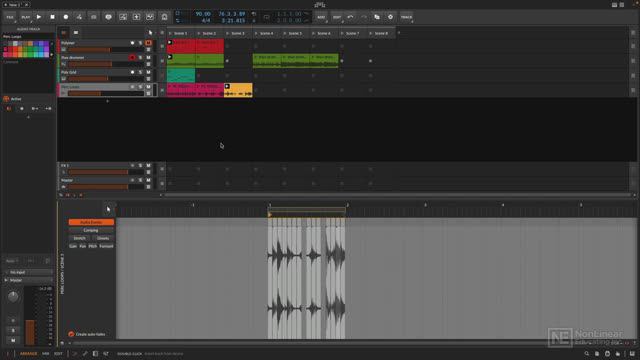Click the Undo arrow icon
The height and width of the screenshot is (360, 640).
(350, 17)
